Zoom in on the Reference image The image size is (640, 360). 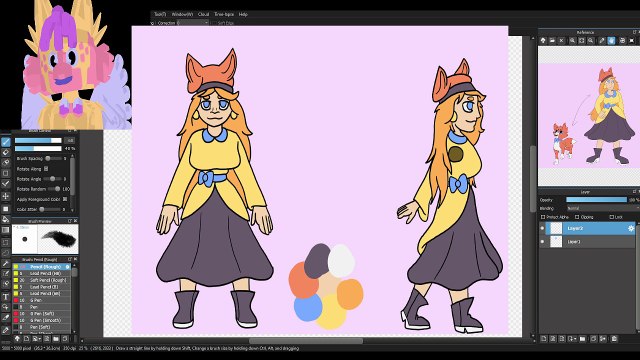[572, 40]
